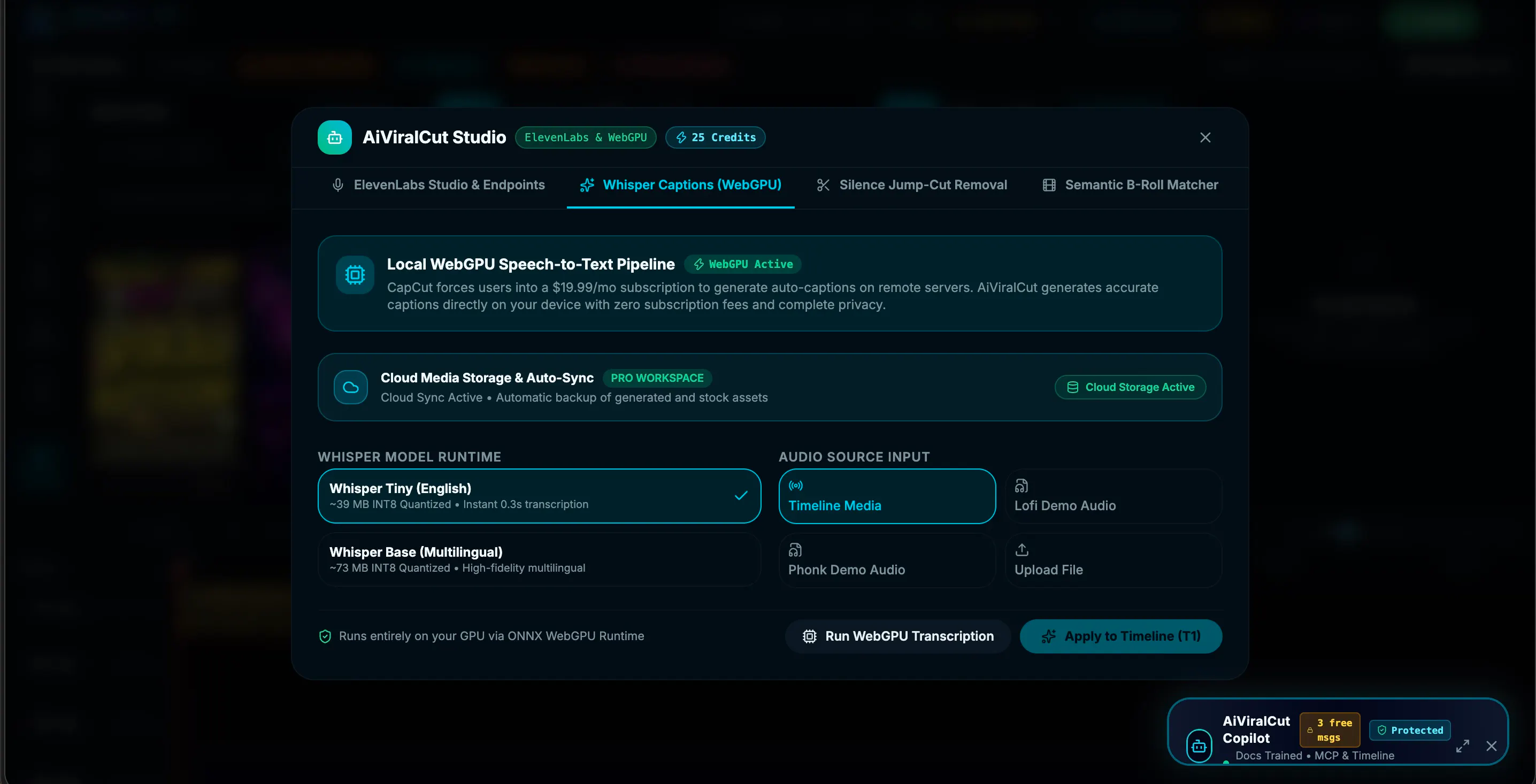Click the upload arrow icon above Upload File
The height and width of the screenshot is (784, 1536).
click(x=1022, y=550)
